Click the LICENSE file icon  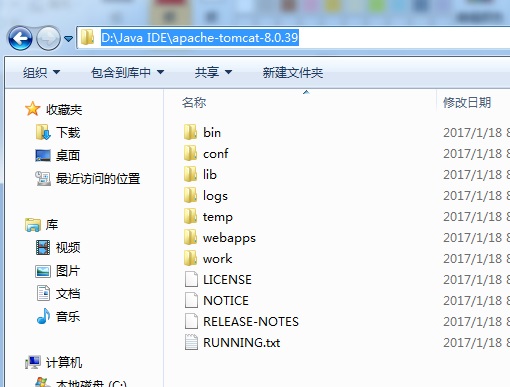click(191, 279)
